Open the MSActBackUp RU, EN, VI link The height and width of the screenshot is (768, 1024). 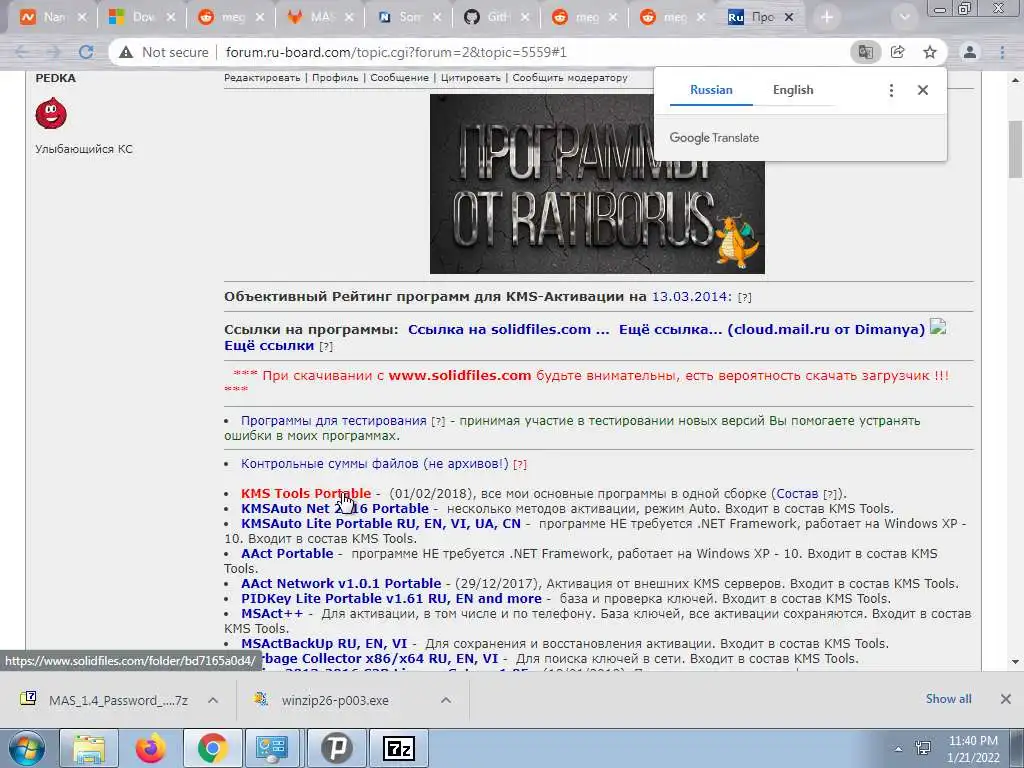tap(324, 644)
